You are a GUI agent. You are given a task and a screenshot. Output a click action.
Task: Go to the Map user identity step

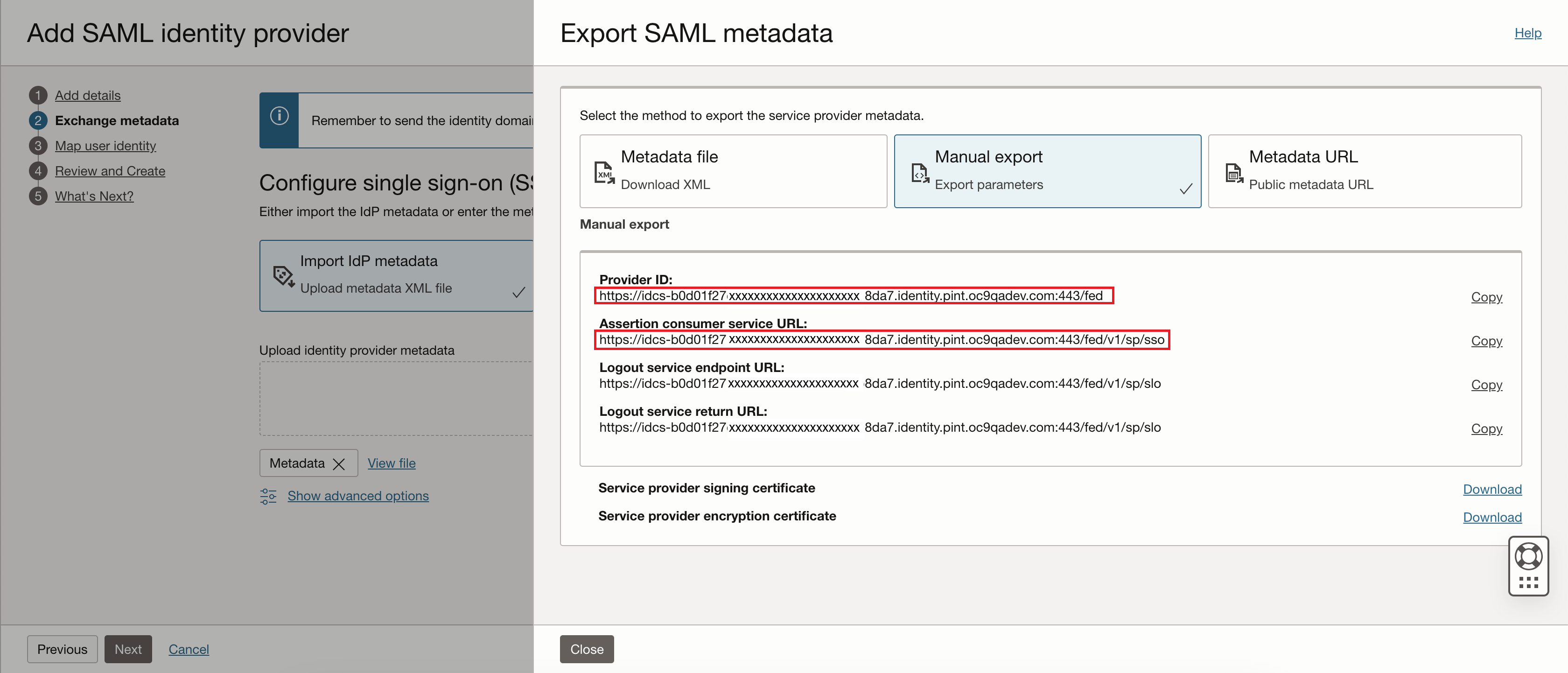point(105,146)
